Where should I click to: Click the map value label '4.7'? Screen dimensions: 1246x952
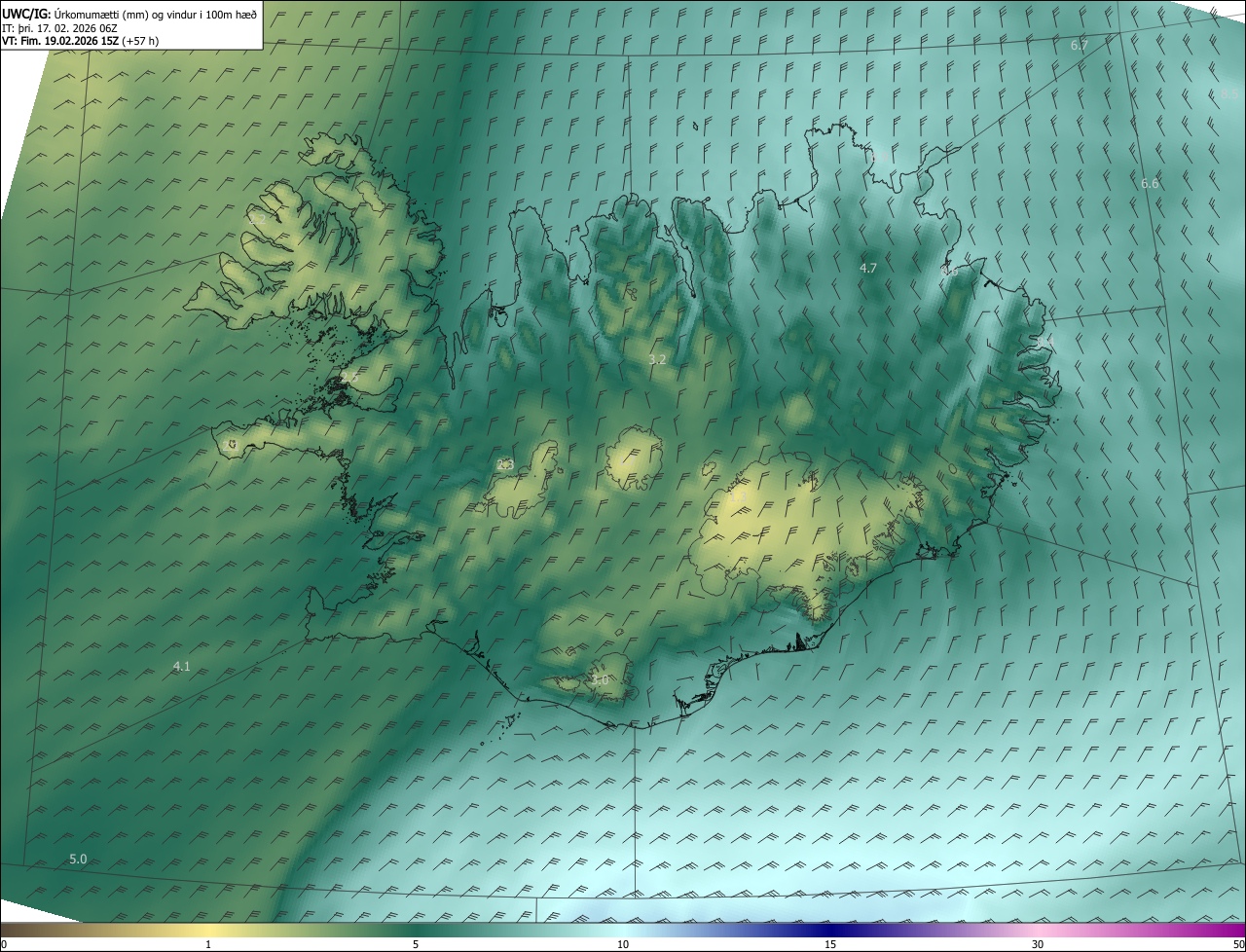click(x=868, y=268)
